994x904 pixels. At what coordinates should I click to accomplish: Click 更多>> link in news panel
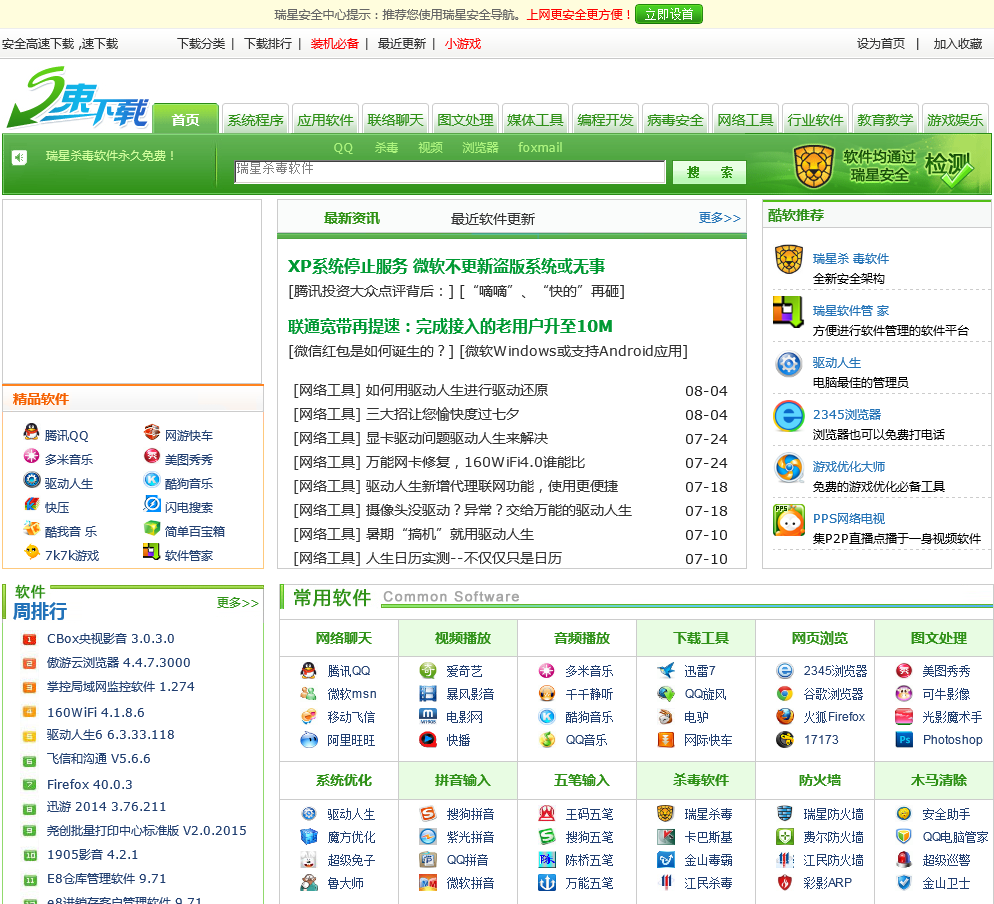pyautogui.click(x=720, y=218)
